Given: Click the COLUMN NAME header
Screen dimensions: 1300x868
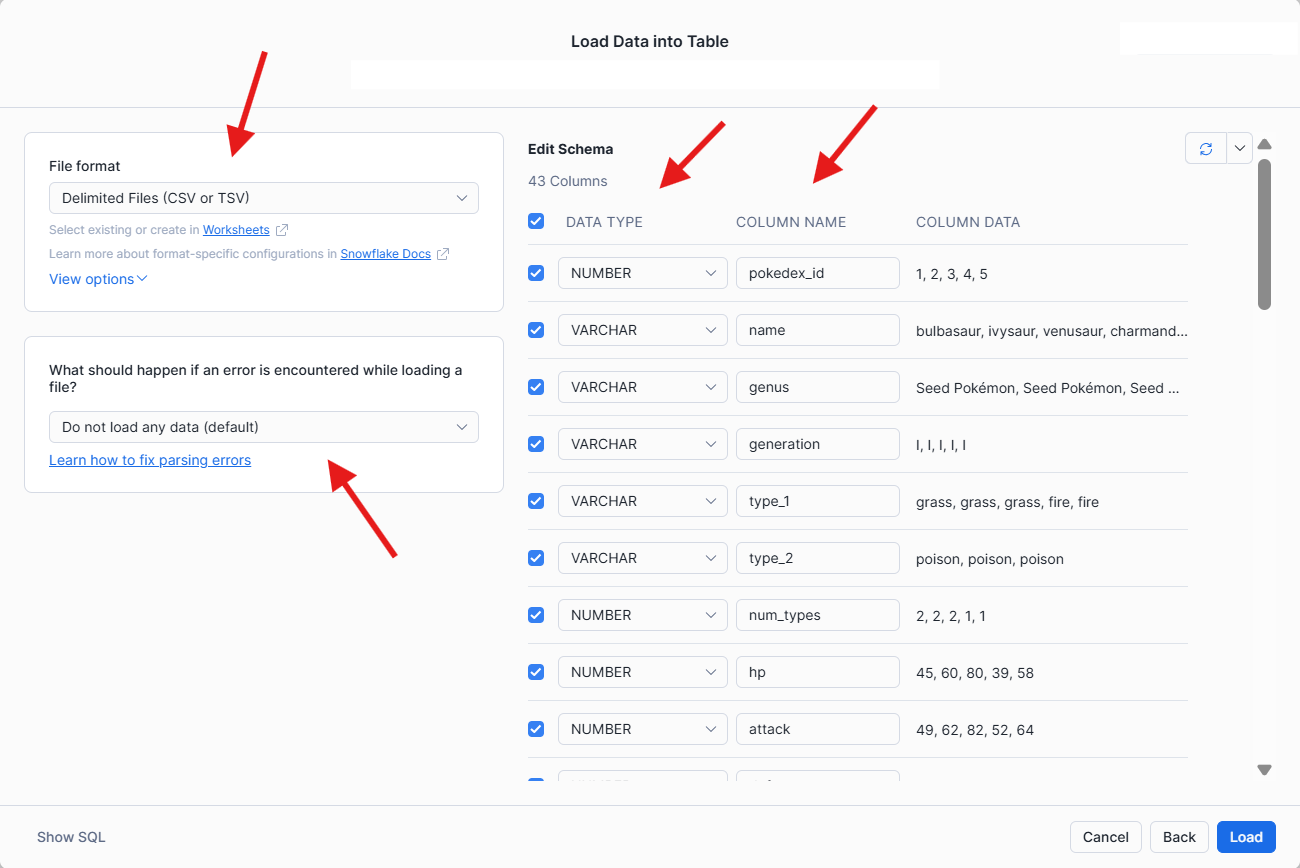Looking at the screenshot, I should pyautogui.click(x=791, y=222).
